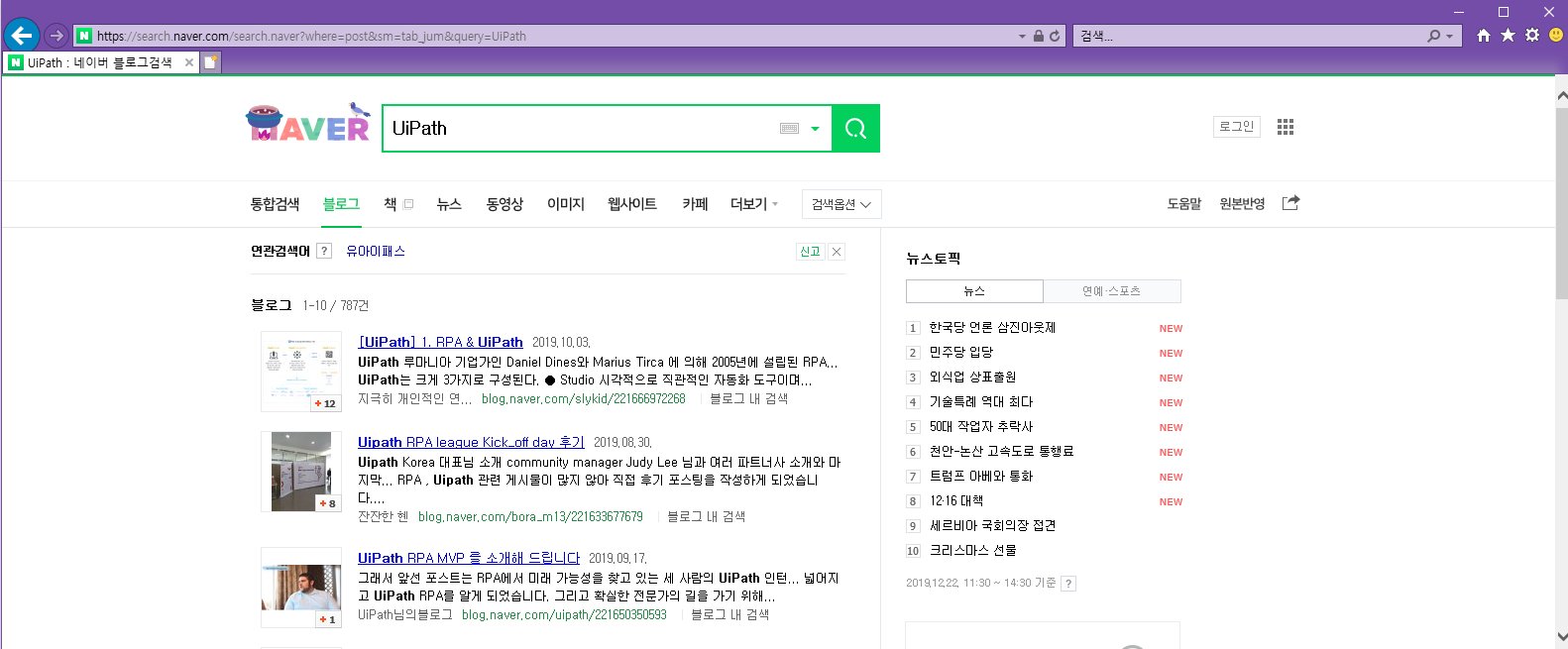Select the 이미지 tab
The image size is (1568, 649).
coord(566,204)
